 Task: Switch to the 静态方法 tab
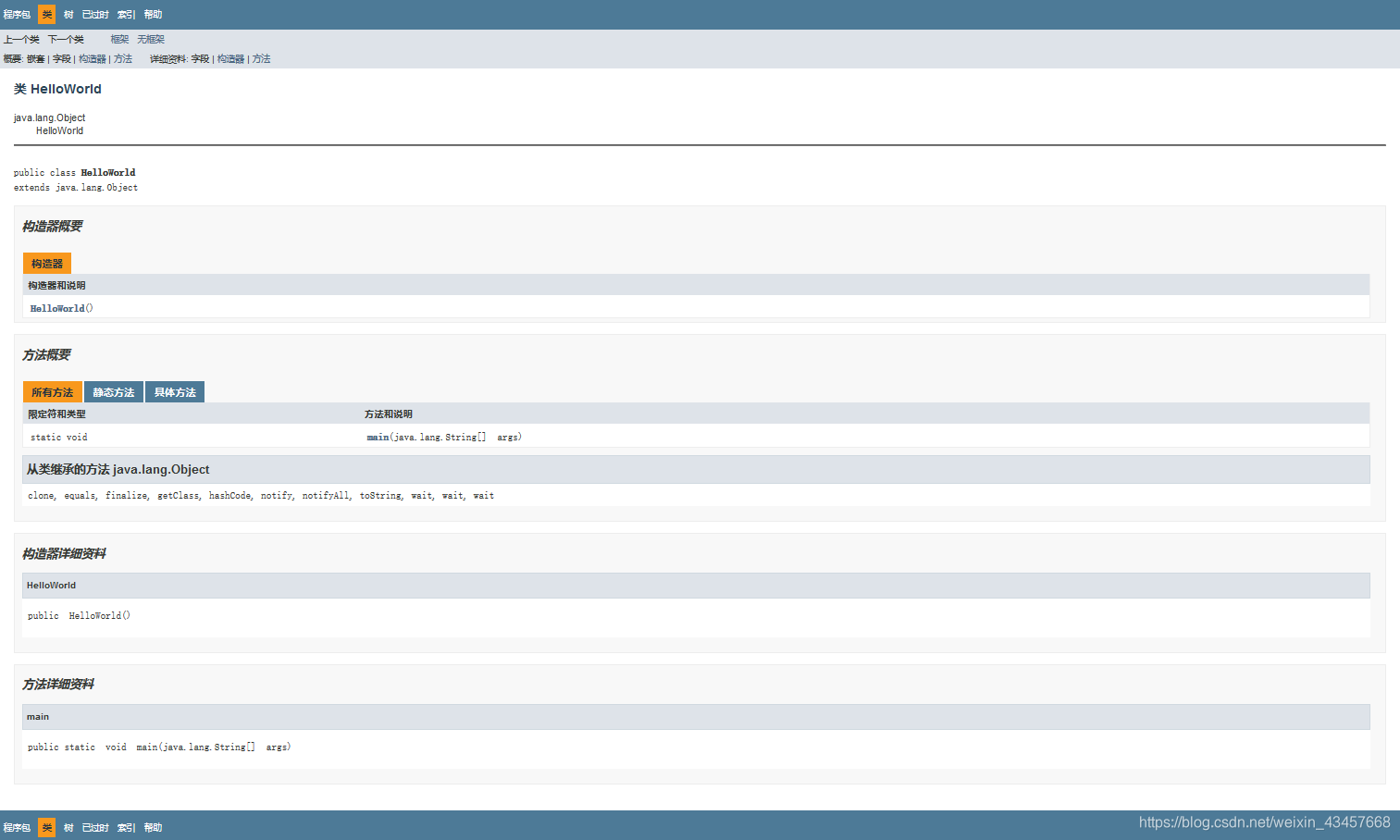coord(114,392)
